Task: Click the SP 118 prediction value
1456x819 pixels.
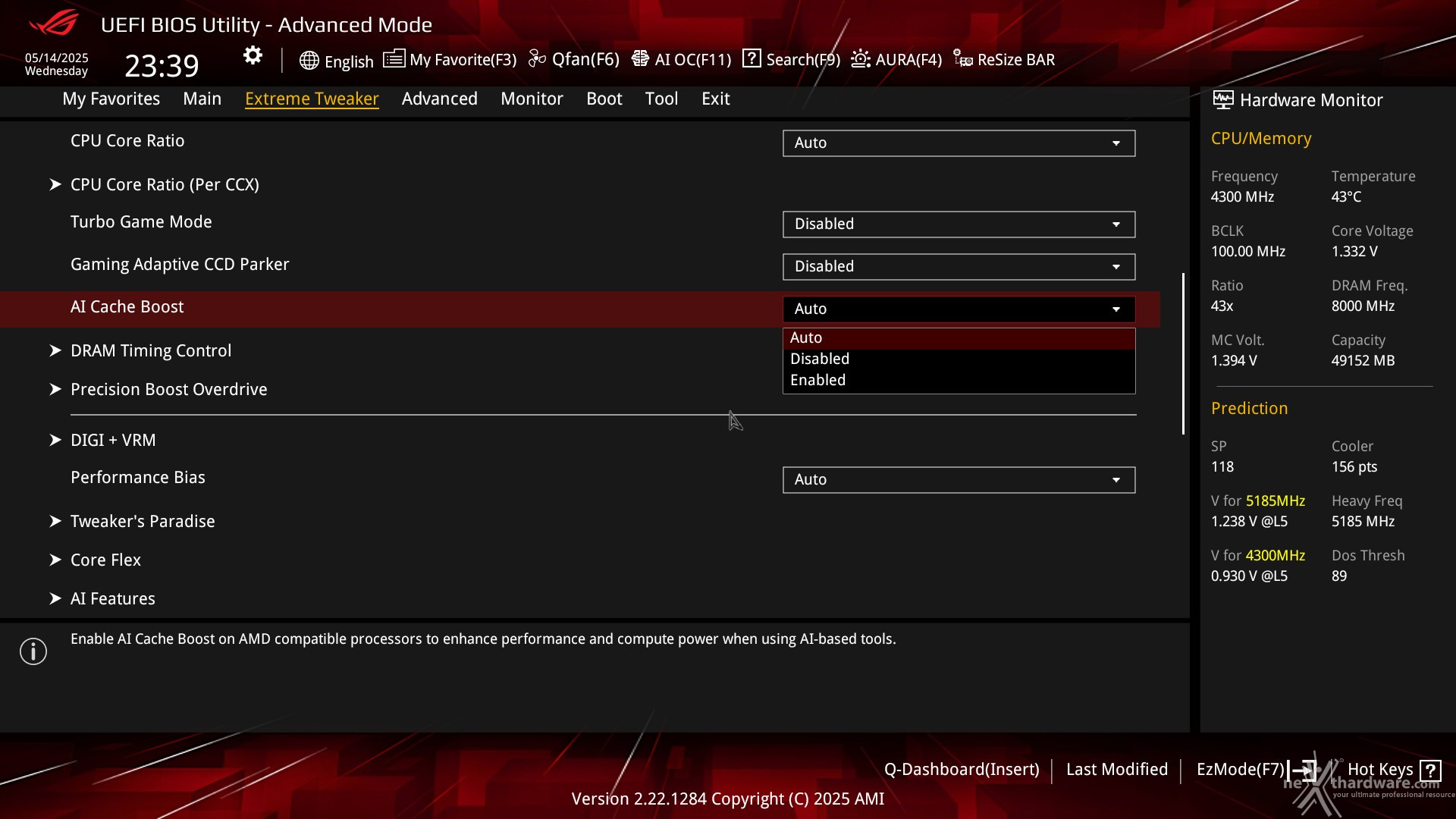Action: 1222,467
